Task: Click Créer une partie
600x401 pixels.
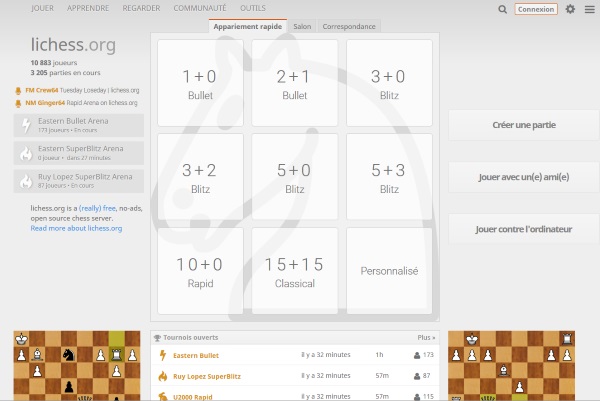Action: (524, 125)
